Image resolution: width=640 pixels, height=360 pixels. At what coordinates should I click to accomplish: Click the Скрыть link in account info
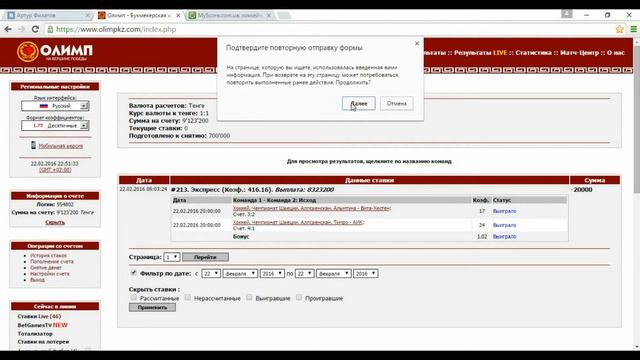pyautogui.click(x=55, y=222)
